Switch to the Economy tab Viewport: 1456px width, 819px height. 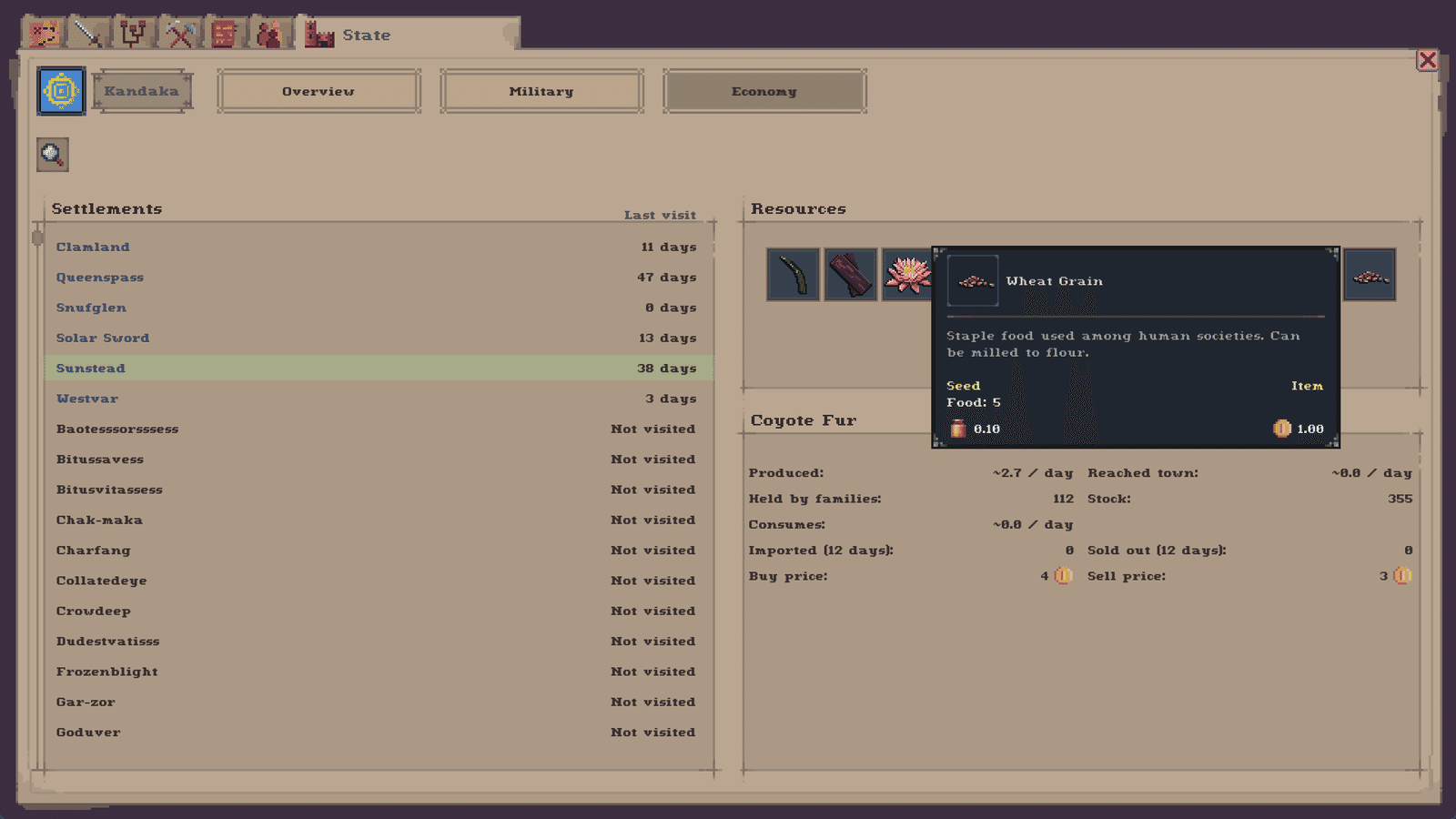point(764,91)
